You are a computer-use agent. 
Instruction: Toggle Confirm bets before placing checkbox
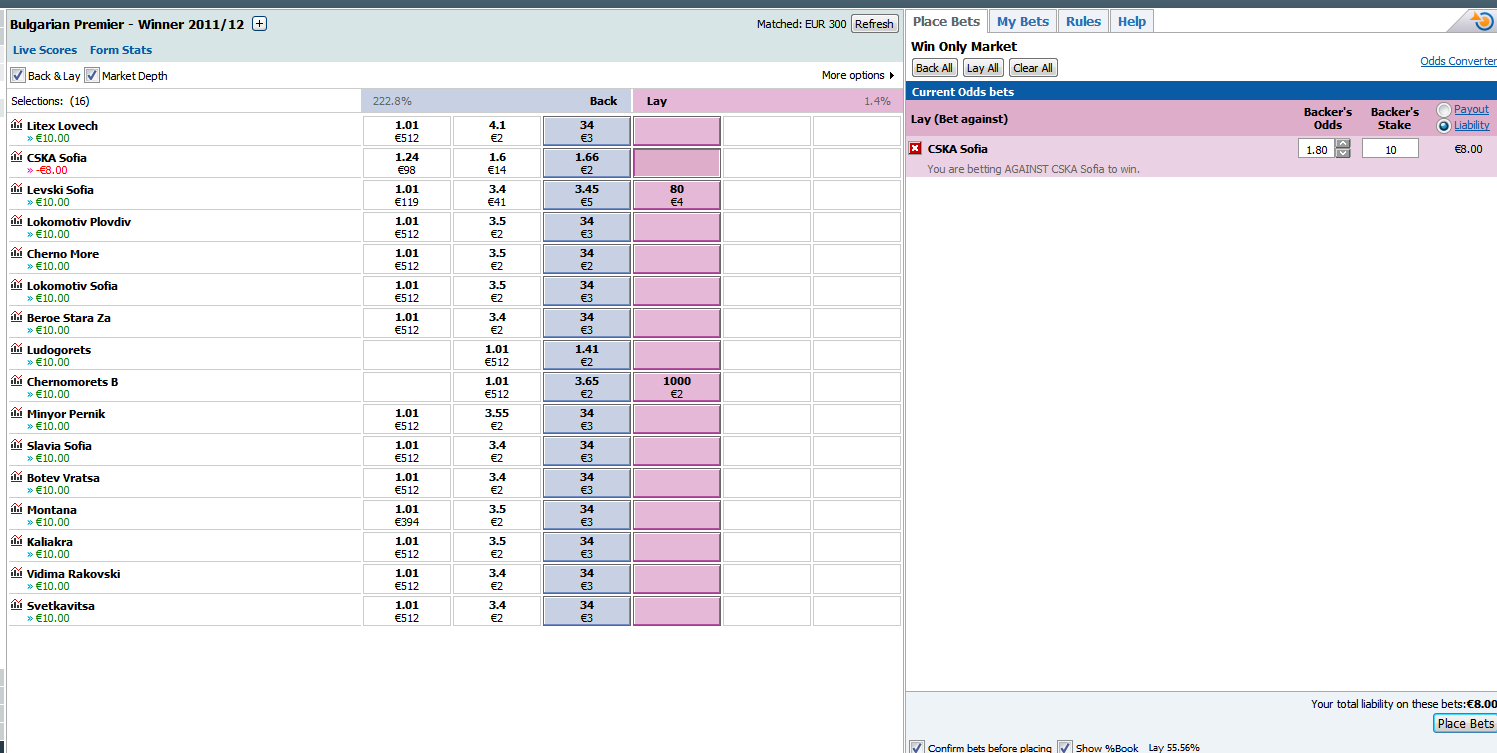pos(917,747)
